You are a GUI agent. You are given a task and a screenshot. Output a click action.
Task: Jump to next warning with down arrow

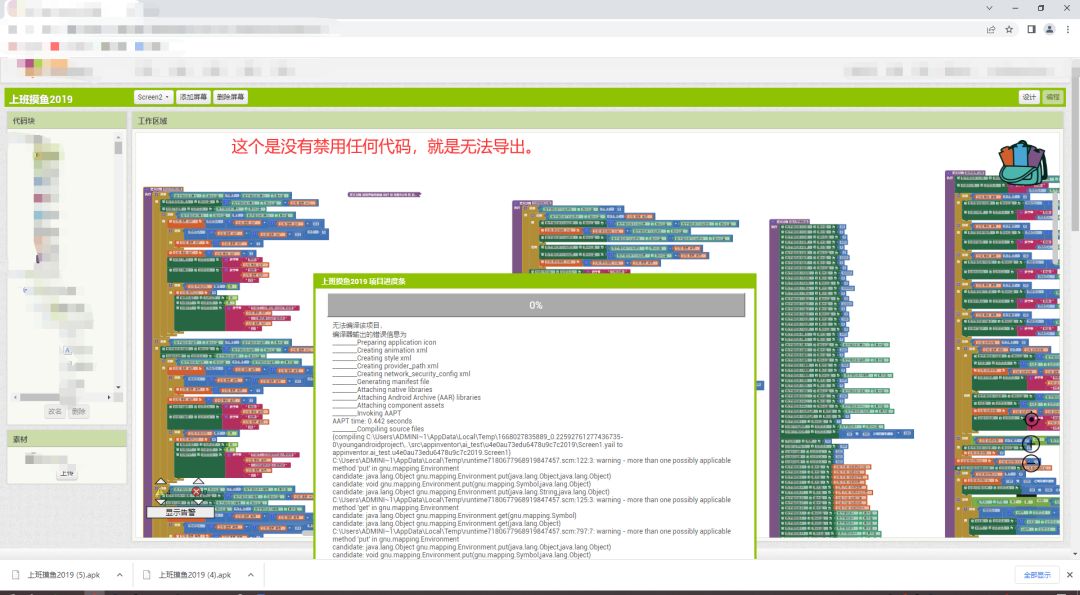(160, 501)
